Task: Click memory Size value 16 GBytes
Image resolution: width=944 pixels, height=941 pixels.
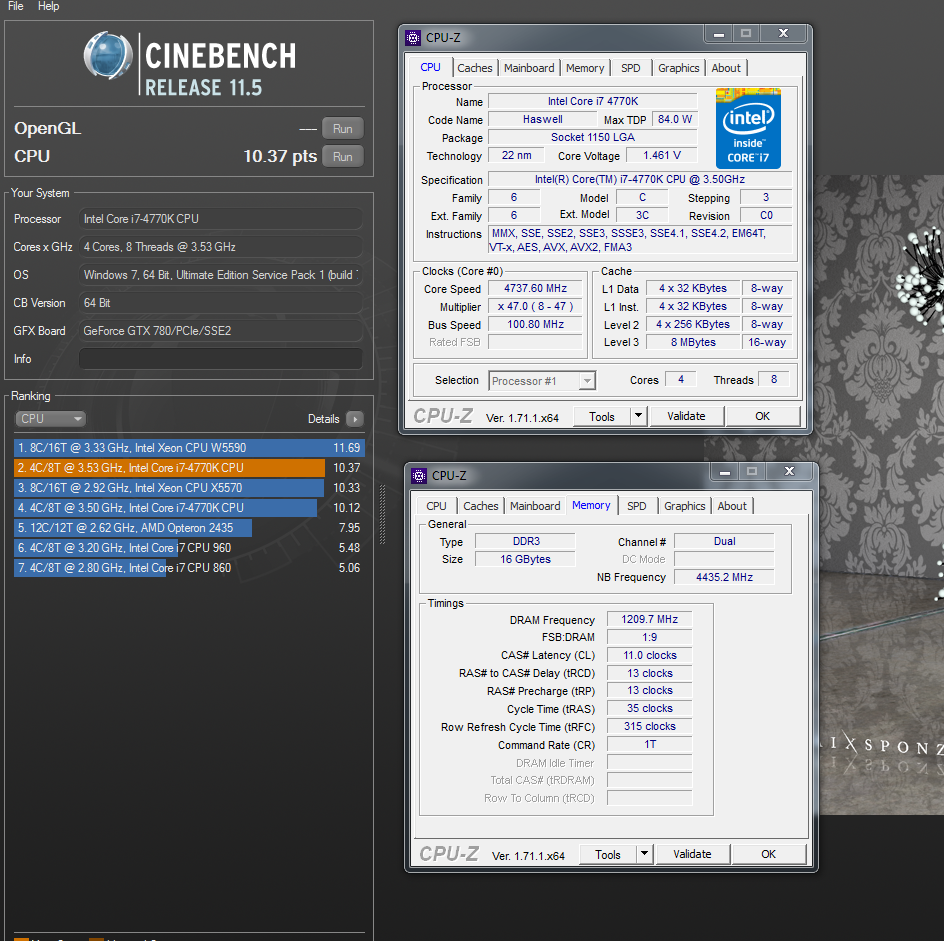Action: click(x=525, y=559)
